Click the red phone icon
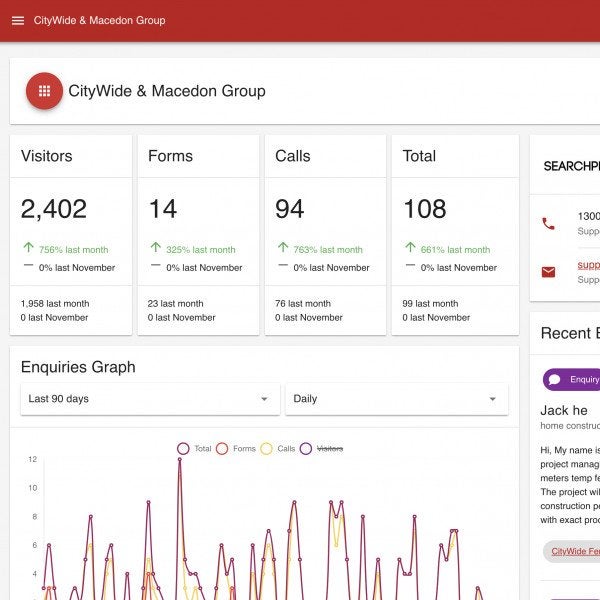Image resolution: width=600 pixels, height=600 pixels. (x=548, y=223)
